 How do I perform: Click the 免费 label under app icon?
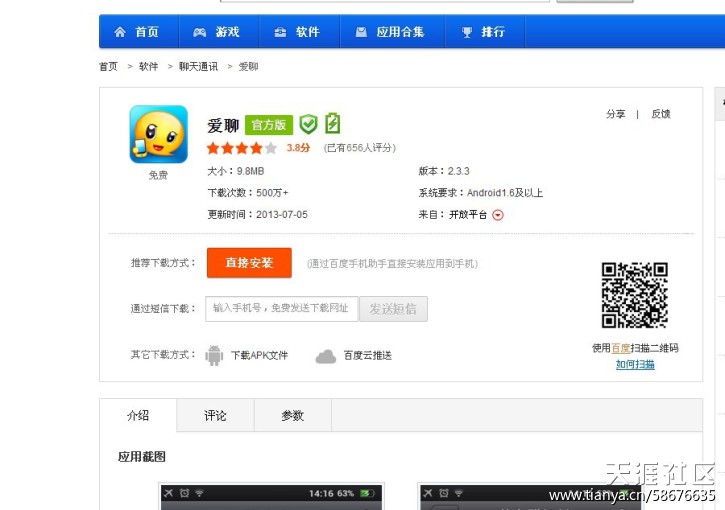click(x=158, y=175)
